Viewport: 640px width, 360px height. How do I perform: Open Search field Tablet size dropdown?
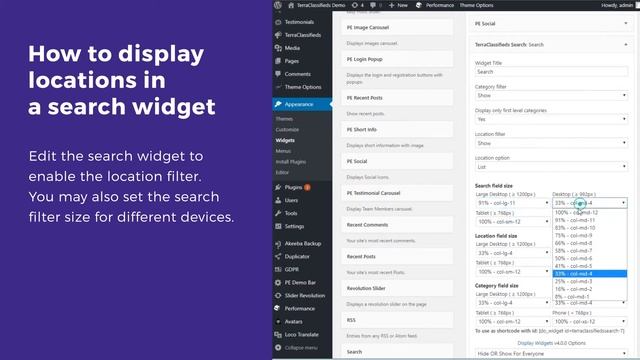click(513, 222)
